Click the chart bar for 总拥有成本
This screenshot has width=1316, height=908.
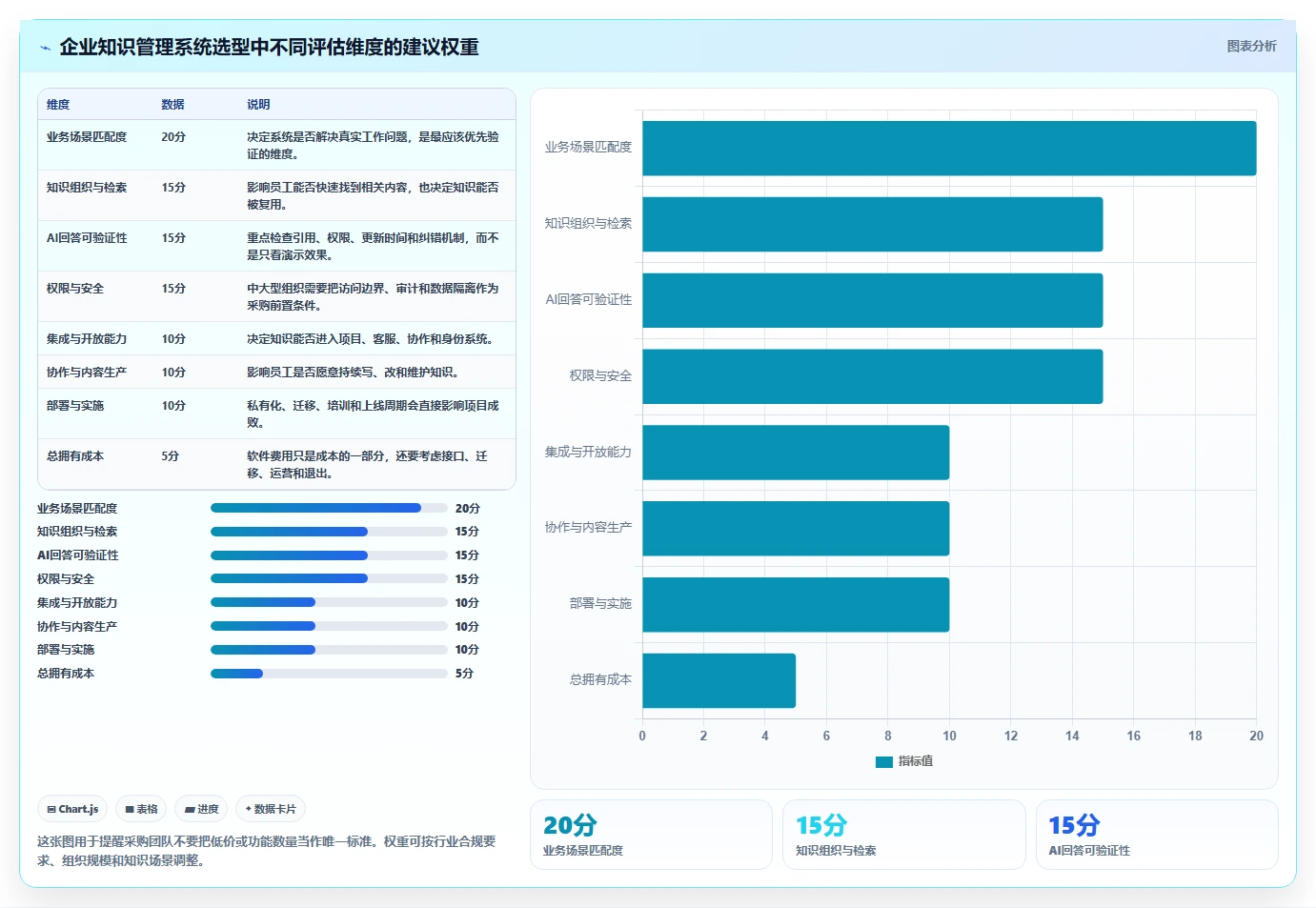tap(719, 680)
